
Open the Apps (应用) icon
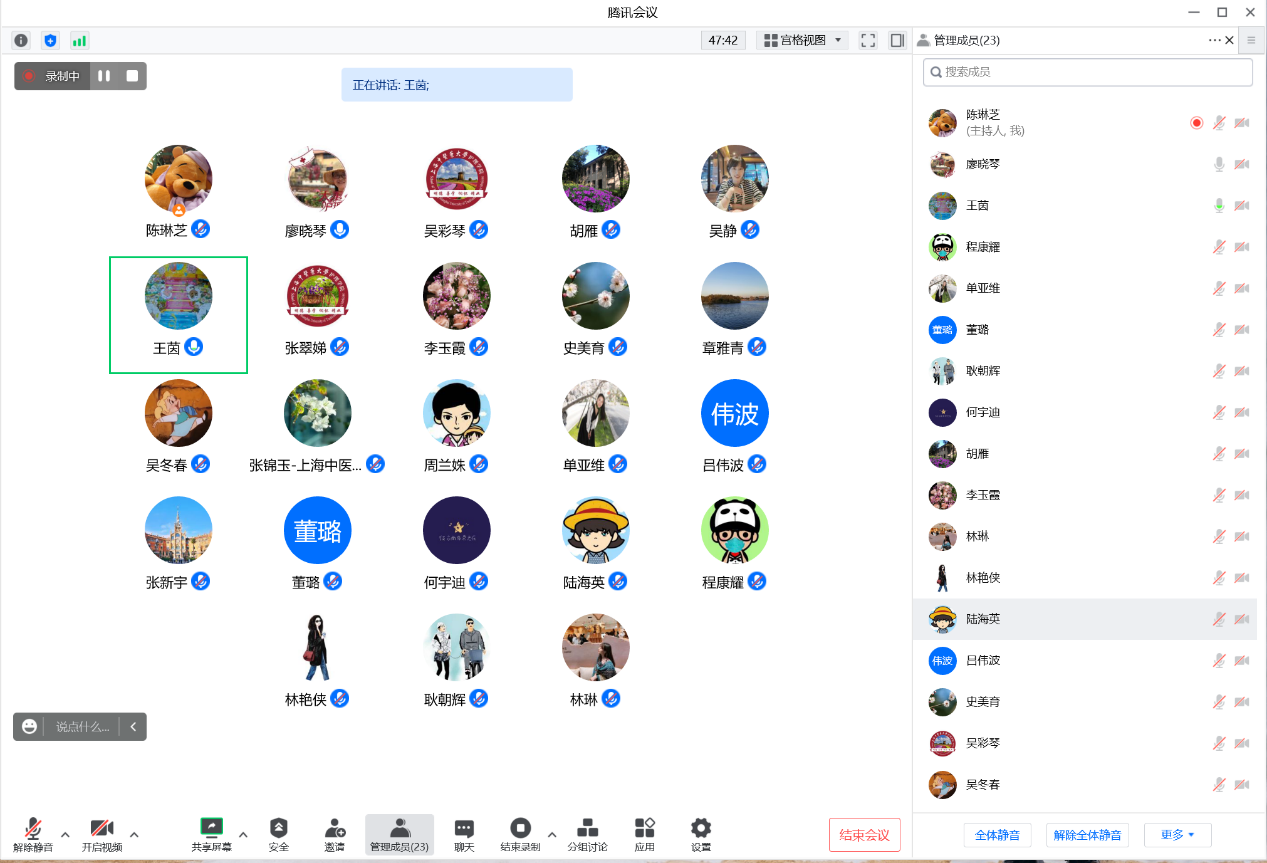tap(644, 835)
